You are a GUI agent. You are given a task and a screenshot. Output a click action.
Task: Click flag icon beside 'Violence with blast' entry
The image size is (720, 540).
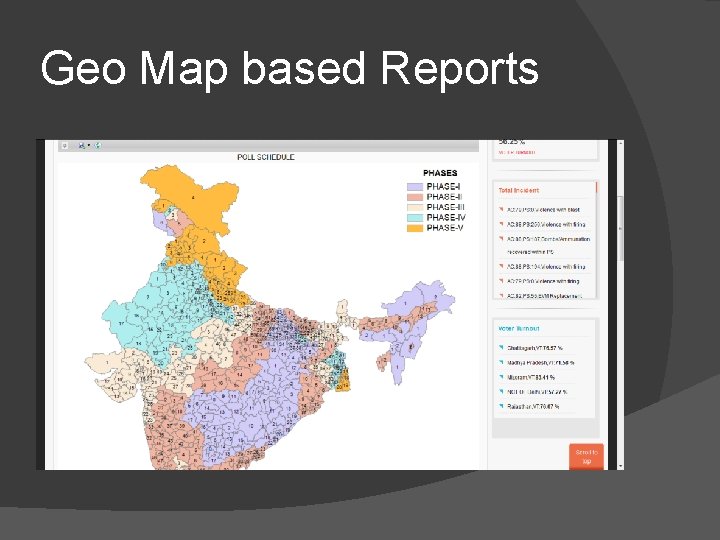501,209
